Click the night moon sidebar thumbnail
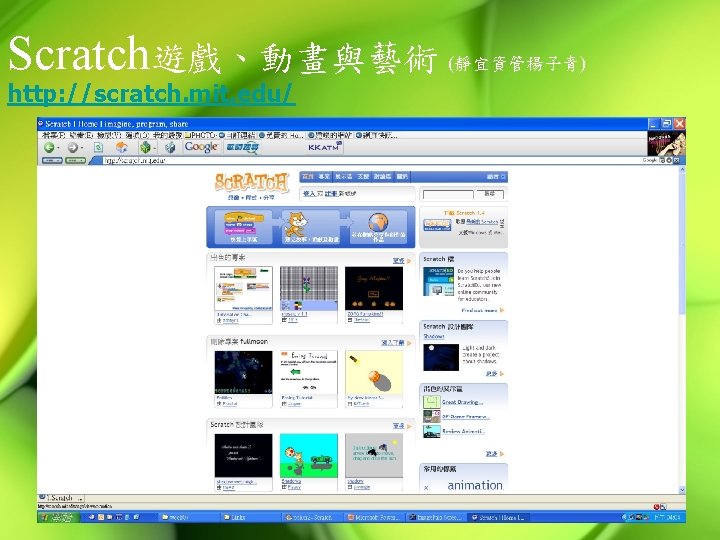This screenshot has height=540, width=720. point(441,357)
